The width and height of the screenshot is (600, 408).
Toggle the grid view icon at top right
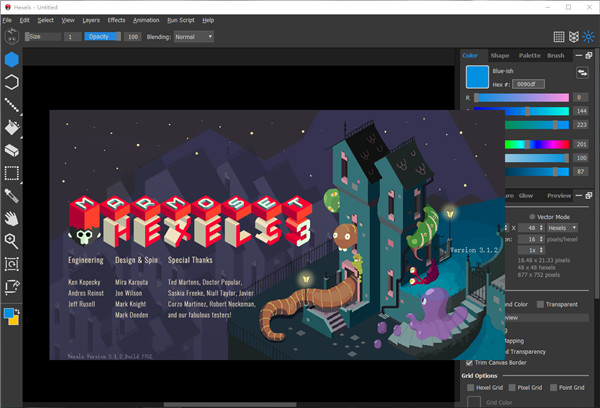[x=559, y=37]
